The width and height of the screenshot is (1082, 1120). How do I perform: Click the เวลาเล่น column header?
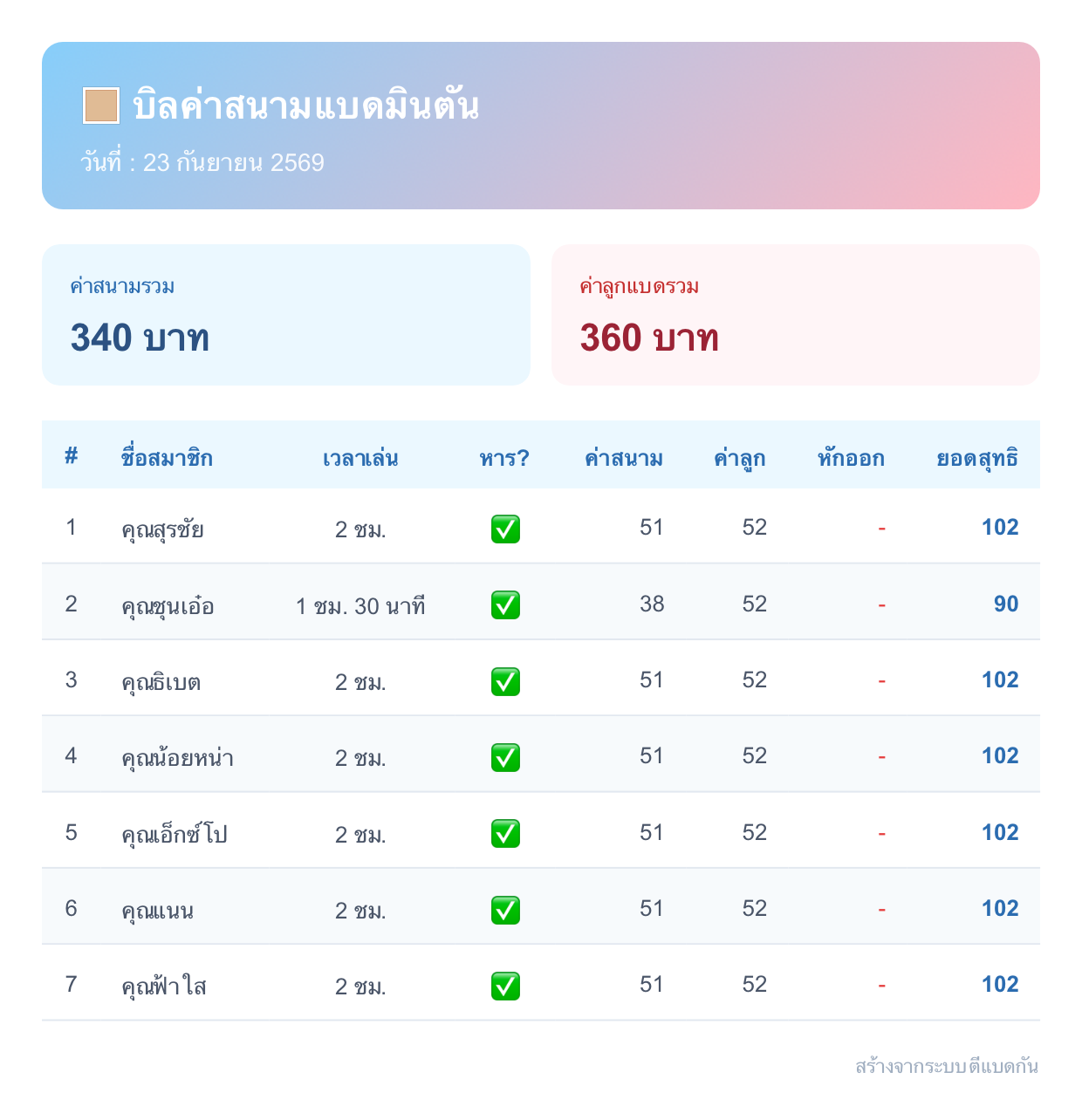pyautogui.click(x=360, y=458)
